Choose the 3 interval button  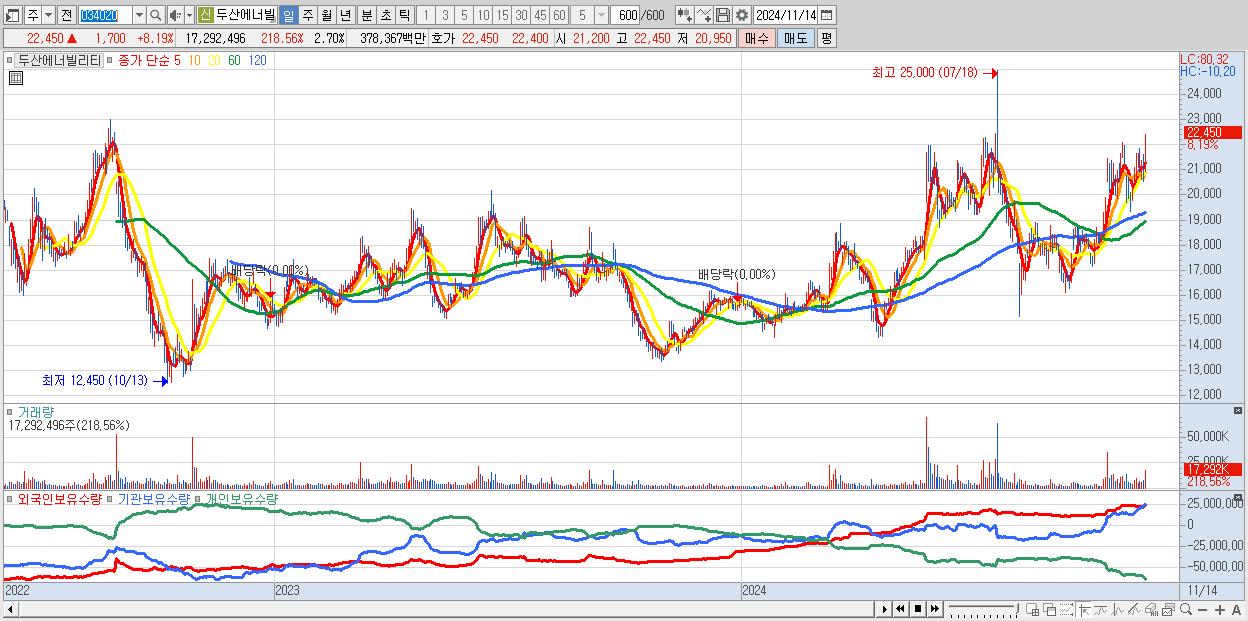click(x=445, y=16)
